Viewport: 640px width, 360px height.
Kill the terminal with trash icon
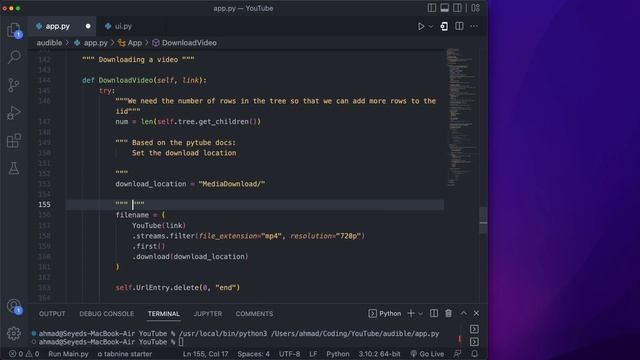448,313
